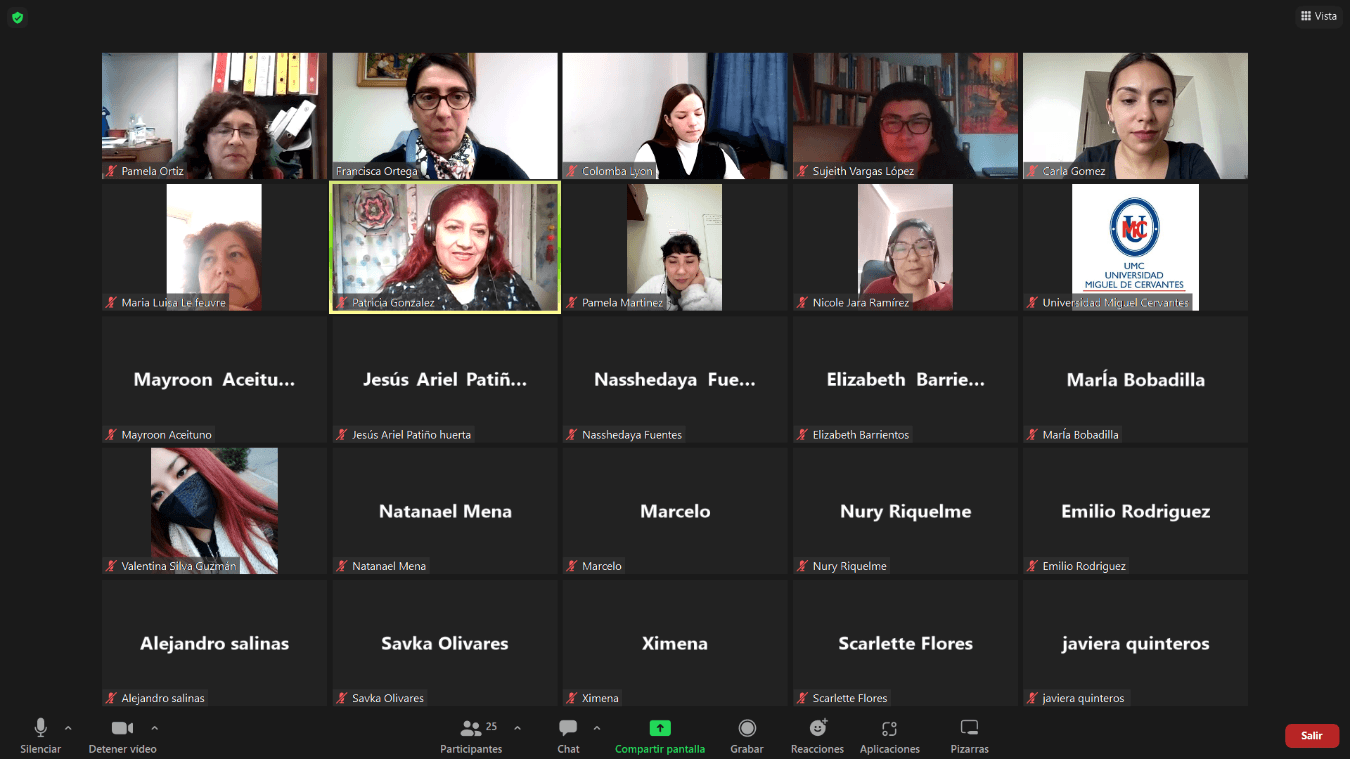
Task: Leave the meeting with the Salir button
Action: coord(1311,736)
